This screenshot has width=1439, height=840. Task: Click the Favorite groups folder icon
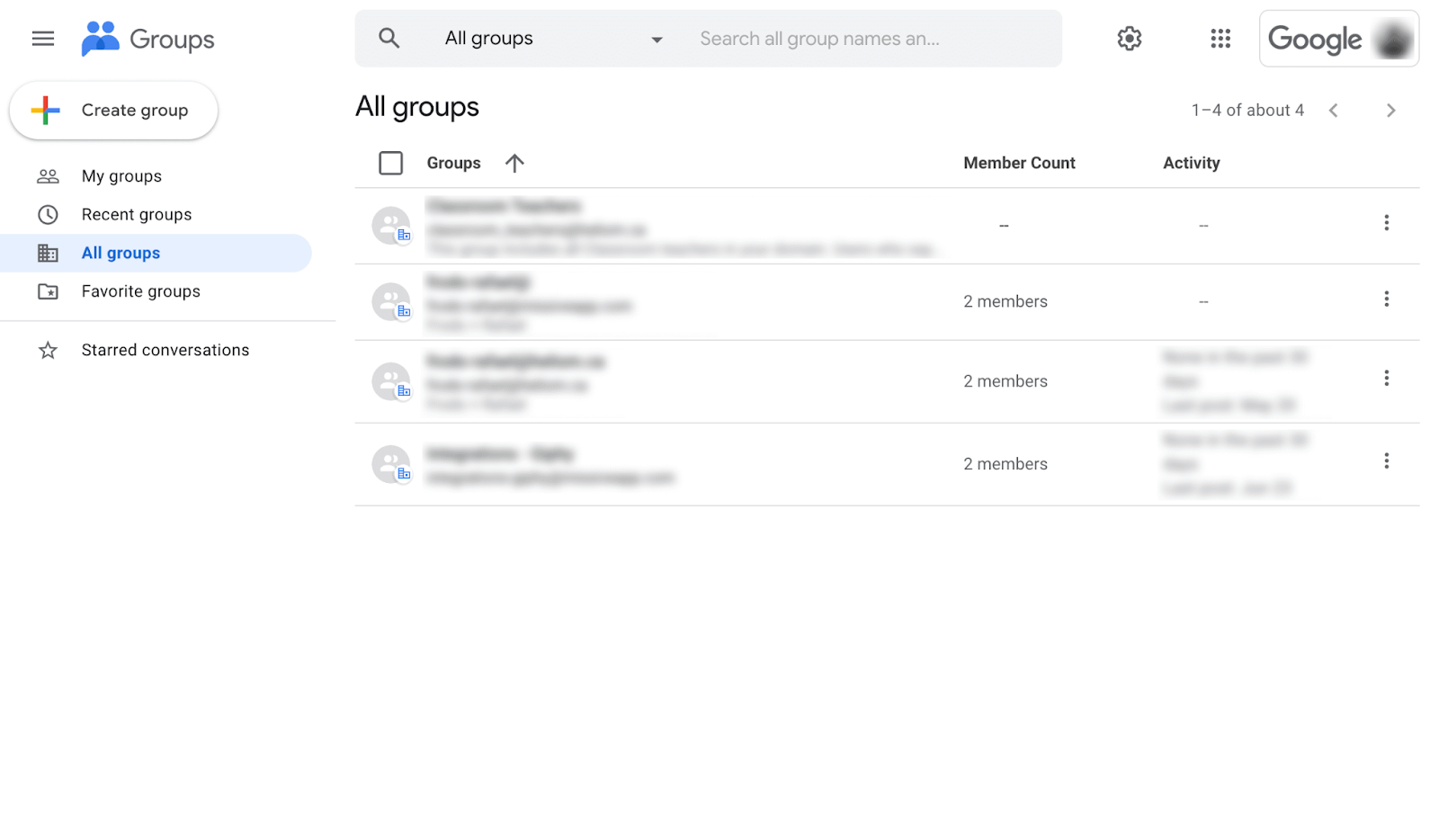tap(48, 291)
